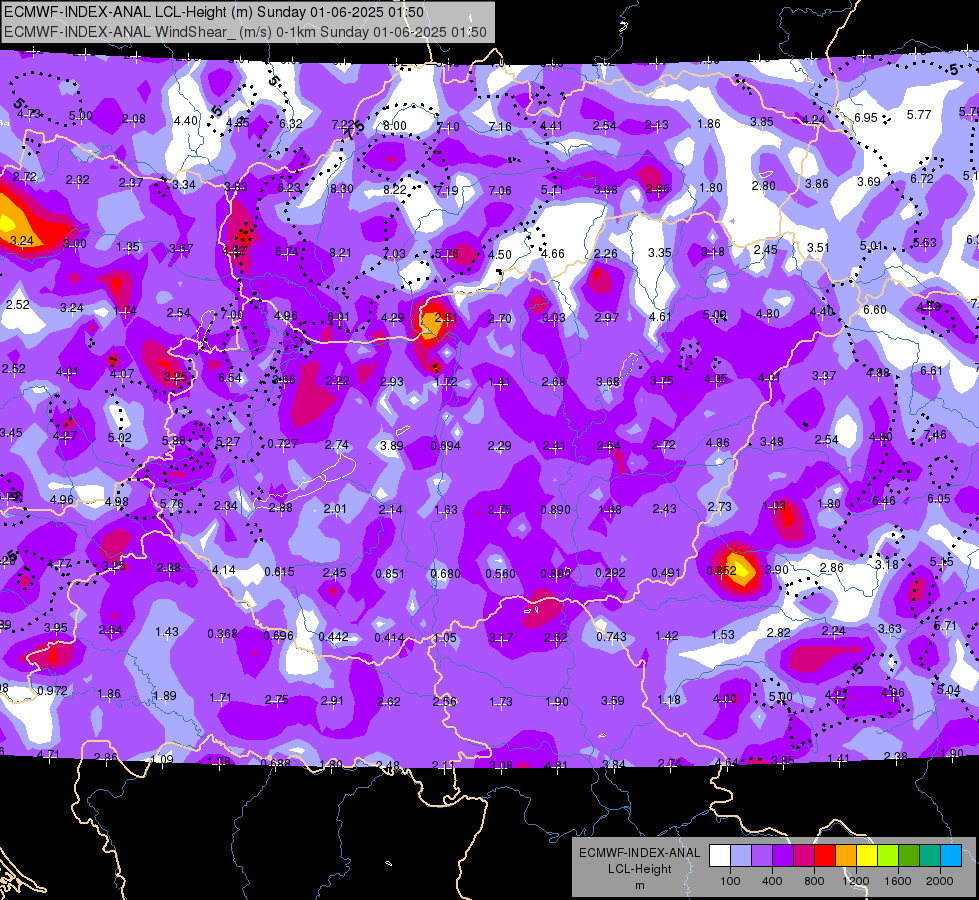Image resolution: width=979 pixels, height=900 pixels.
Task: Click the wind shear value 0.743
Action: click(x=611, y=636)
